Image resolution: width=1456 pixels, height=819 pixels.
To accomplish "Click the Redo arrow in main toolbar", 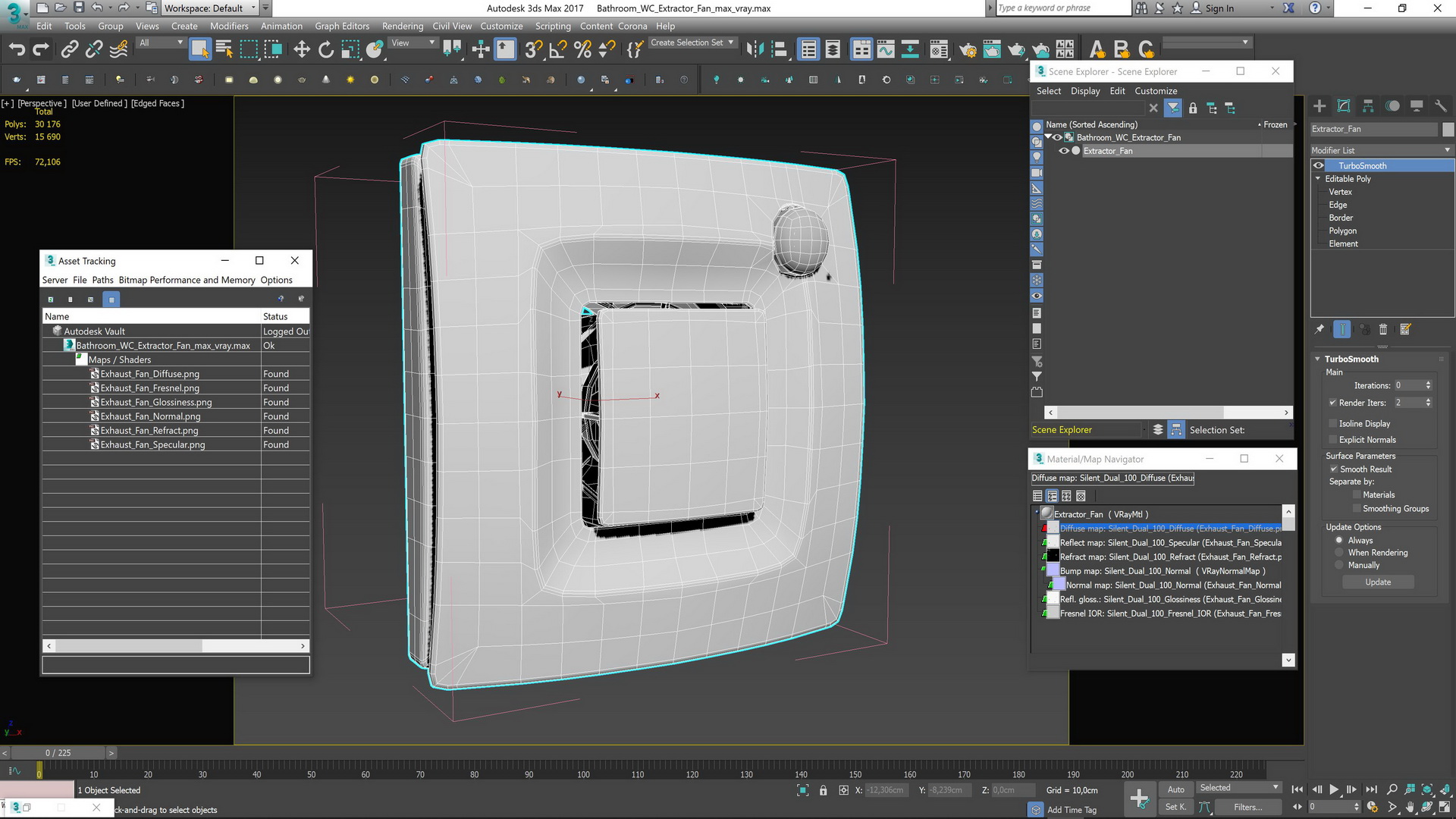I will pyautogui.click(x=41, y=50).
